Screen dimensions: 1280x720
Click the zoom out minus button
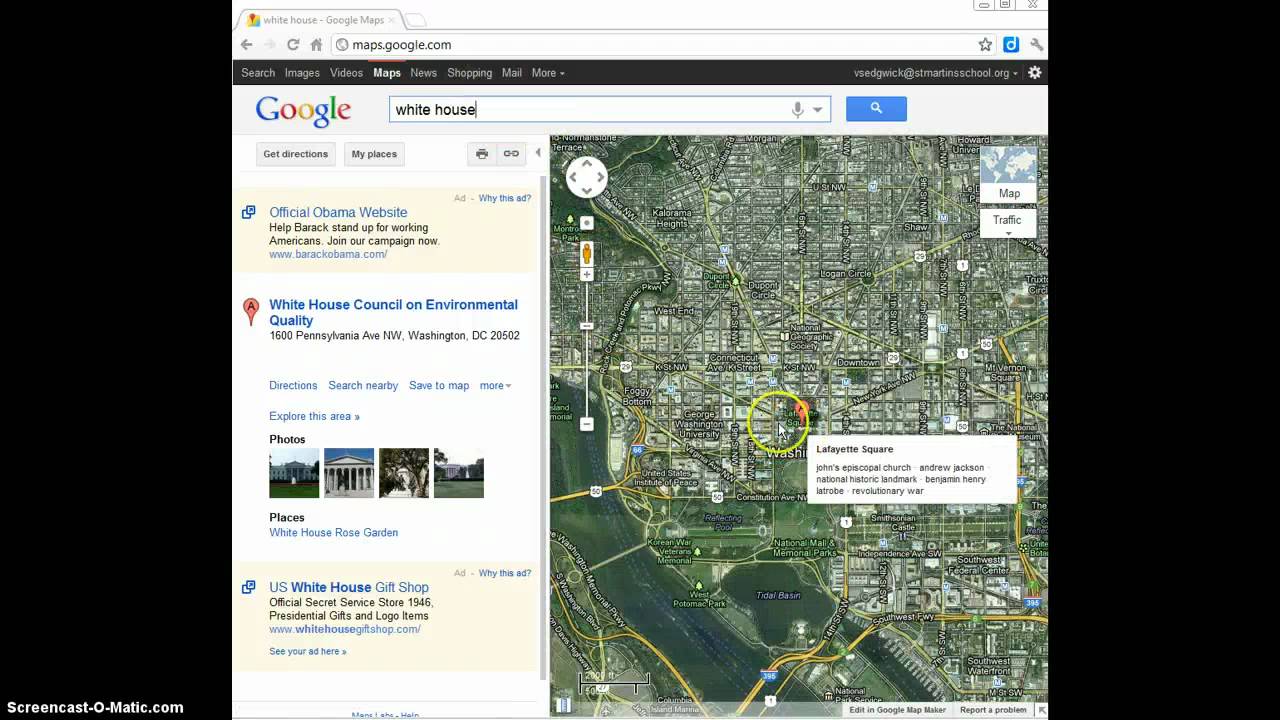tap(587, 424)
